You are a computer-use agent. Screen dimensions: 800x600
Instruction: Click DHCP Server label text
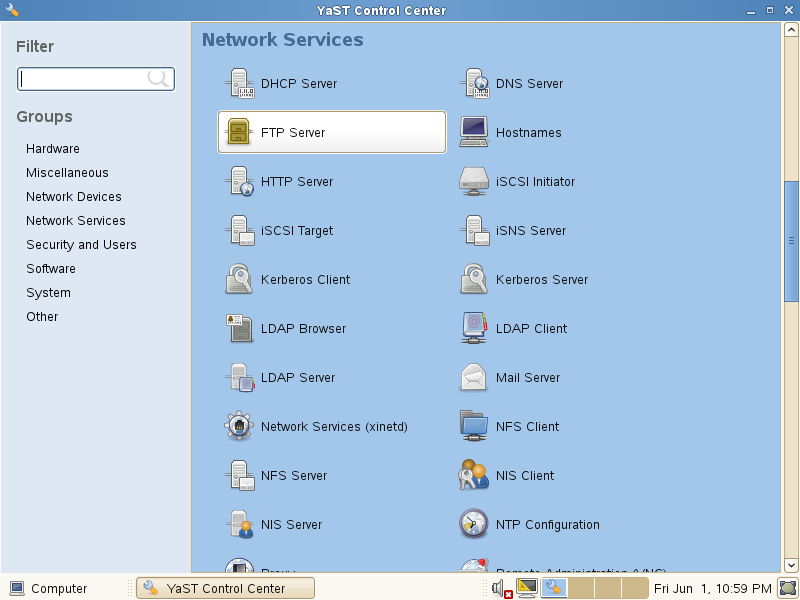click(299, 83)
